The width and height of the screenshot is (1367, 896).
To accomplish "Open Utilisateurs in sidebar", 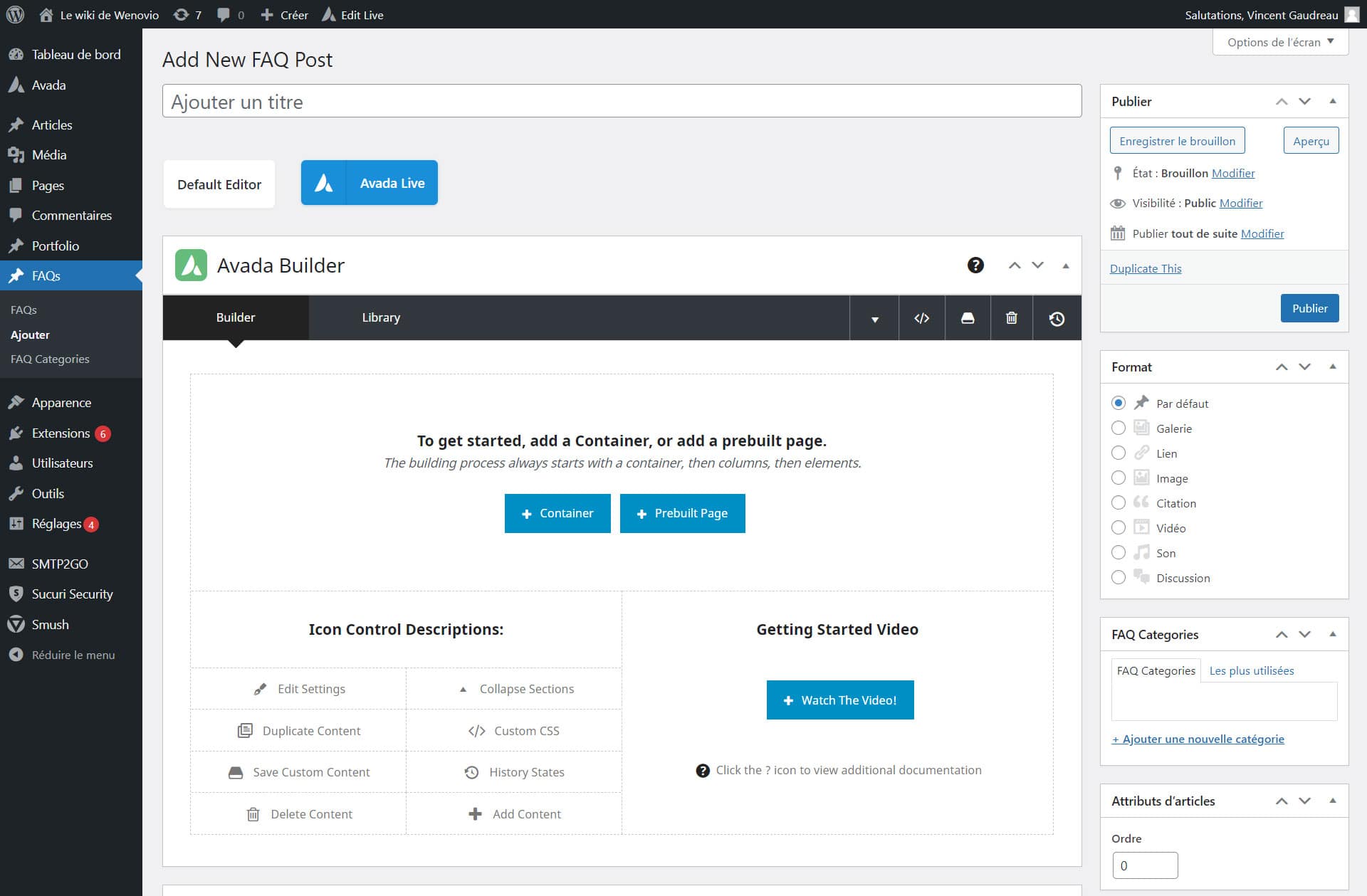I will coord(71,463).
